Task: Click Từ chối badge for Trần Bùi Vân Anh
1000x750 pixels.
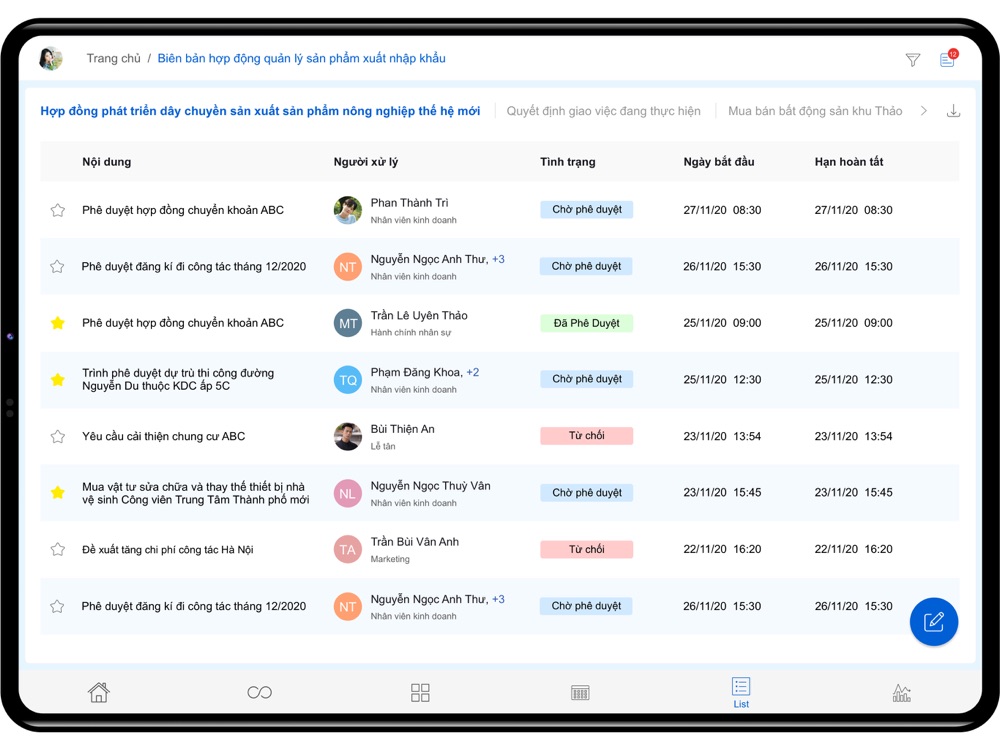Action: tap(587, 549)
